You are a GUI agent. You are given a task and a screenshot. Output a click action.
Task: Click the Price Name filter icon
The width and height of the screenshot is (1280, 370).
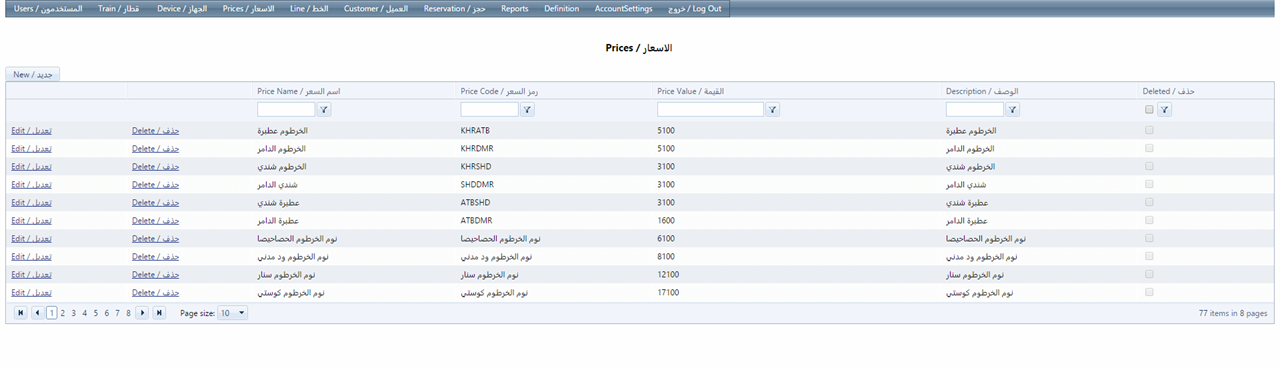pos(324,110)
